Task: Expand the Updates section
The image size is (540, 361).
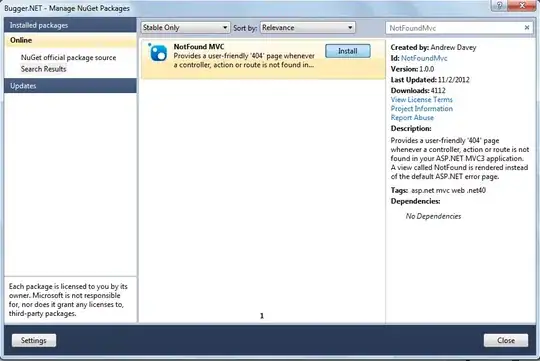Action: click(x=70, y=86)
